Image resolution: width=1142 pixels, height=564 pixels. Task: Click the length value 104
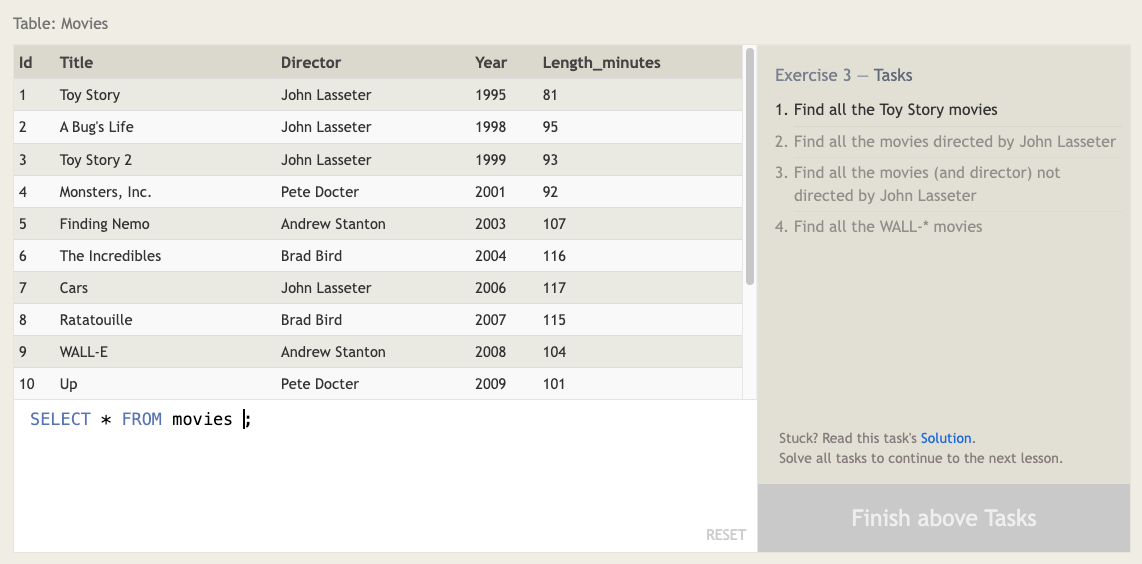pos(554,352)
